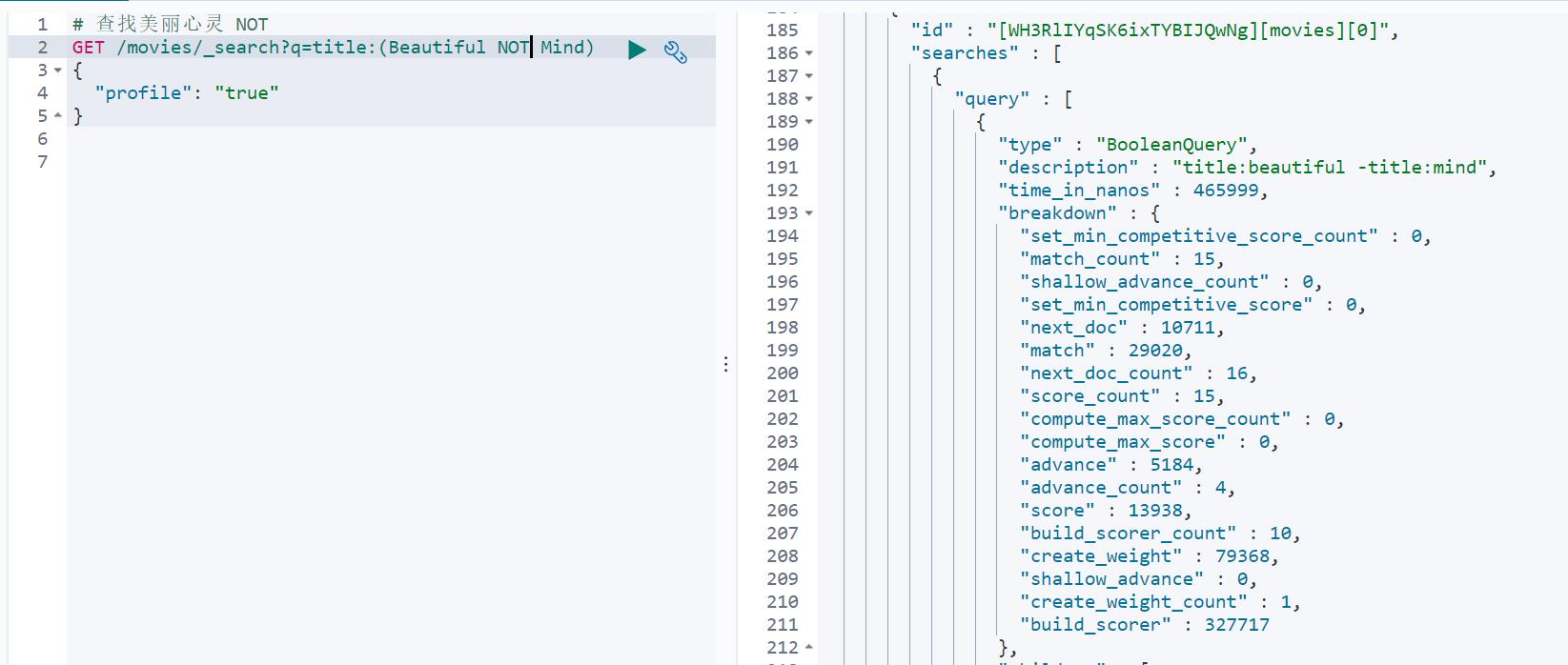Collapse the object fold arrow at line 187
Screen dimensions: 1568x665
809,76
